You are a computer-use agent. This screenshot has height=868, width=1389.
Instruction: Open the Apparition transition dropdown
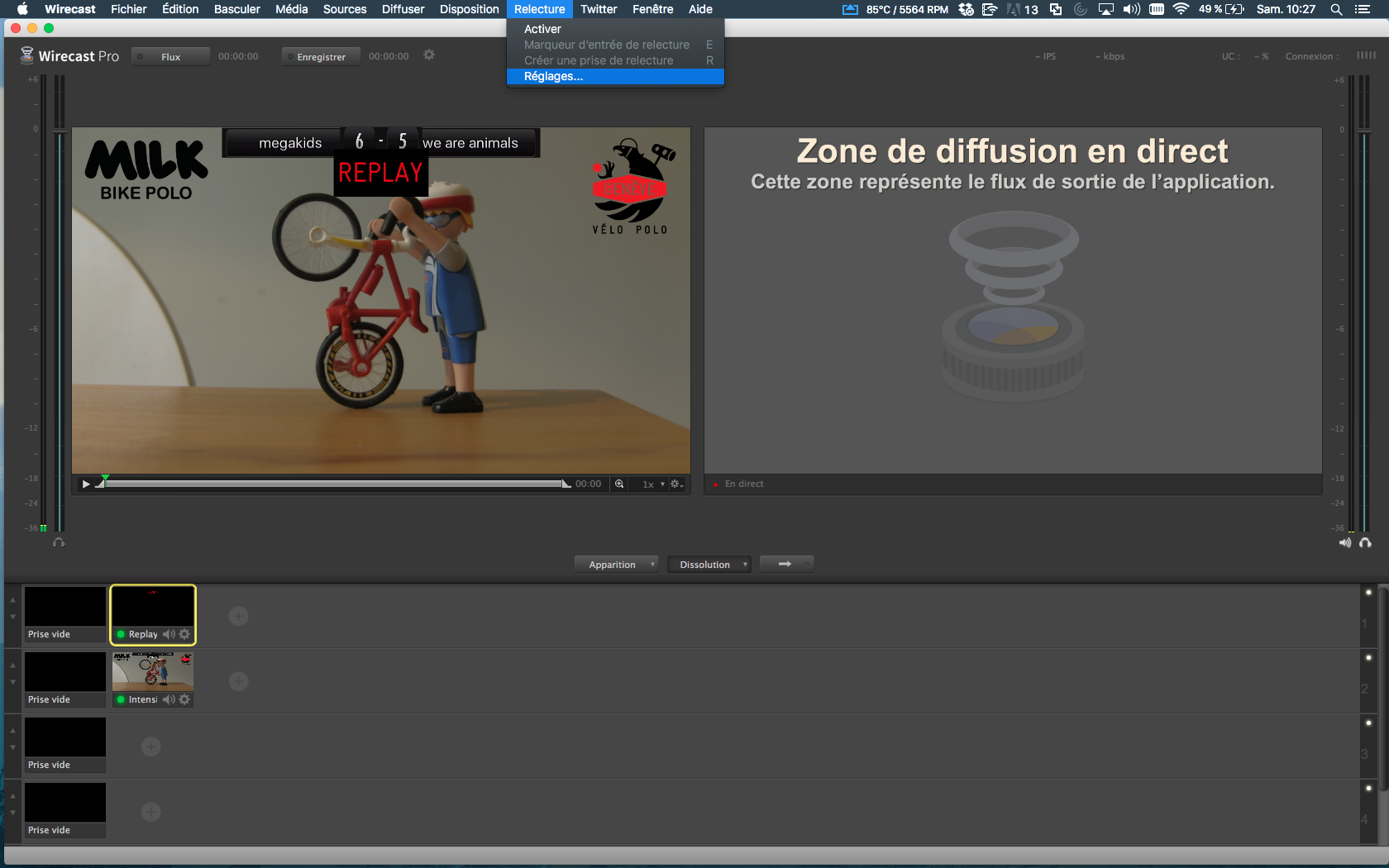(616, 565)
